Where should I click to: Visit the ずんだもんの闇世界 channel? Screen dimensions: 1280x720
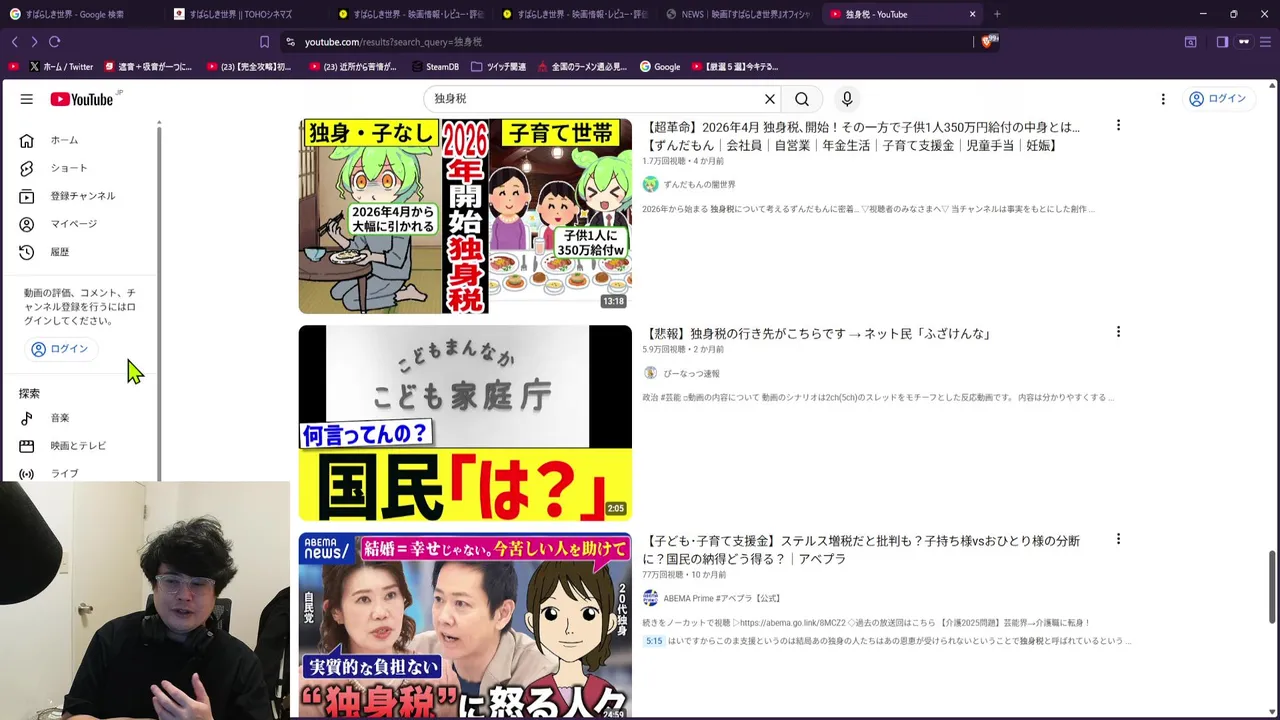(700, 185)
